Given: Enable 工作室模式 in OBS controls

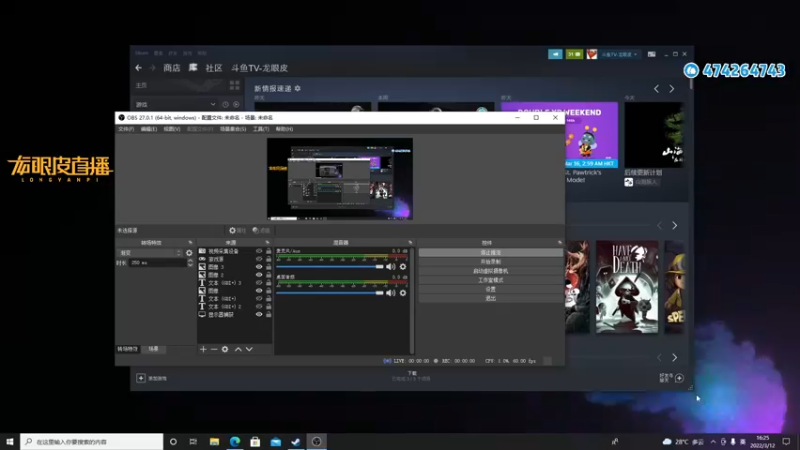Looking at the screenshot, I should 491,280.
